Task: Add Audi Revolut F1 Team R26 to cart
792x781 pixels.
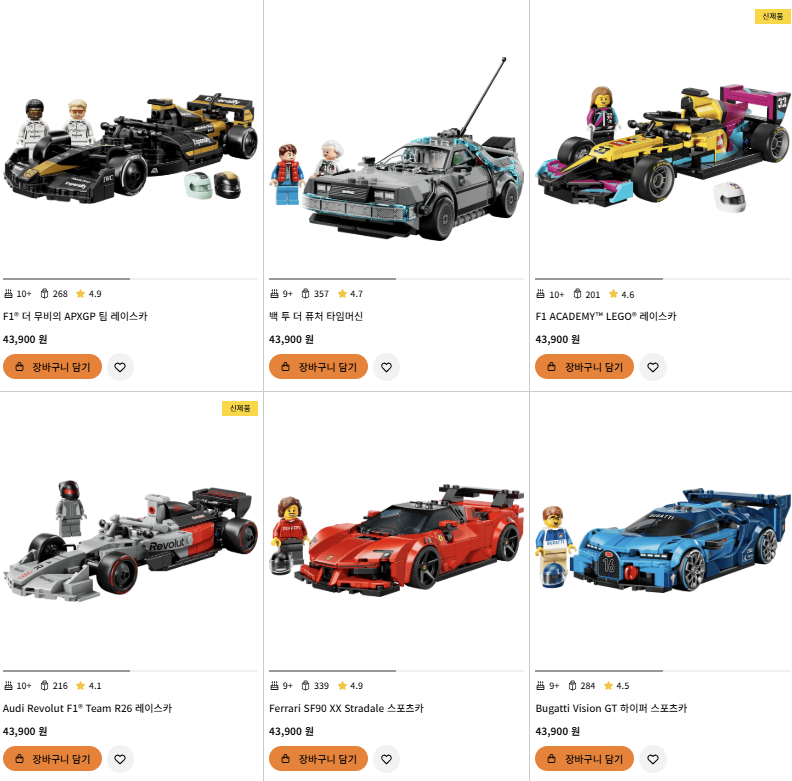Action: [x=53, y=758]
